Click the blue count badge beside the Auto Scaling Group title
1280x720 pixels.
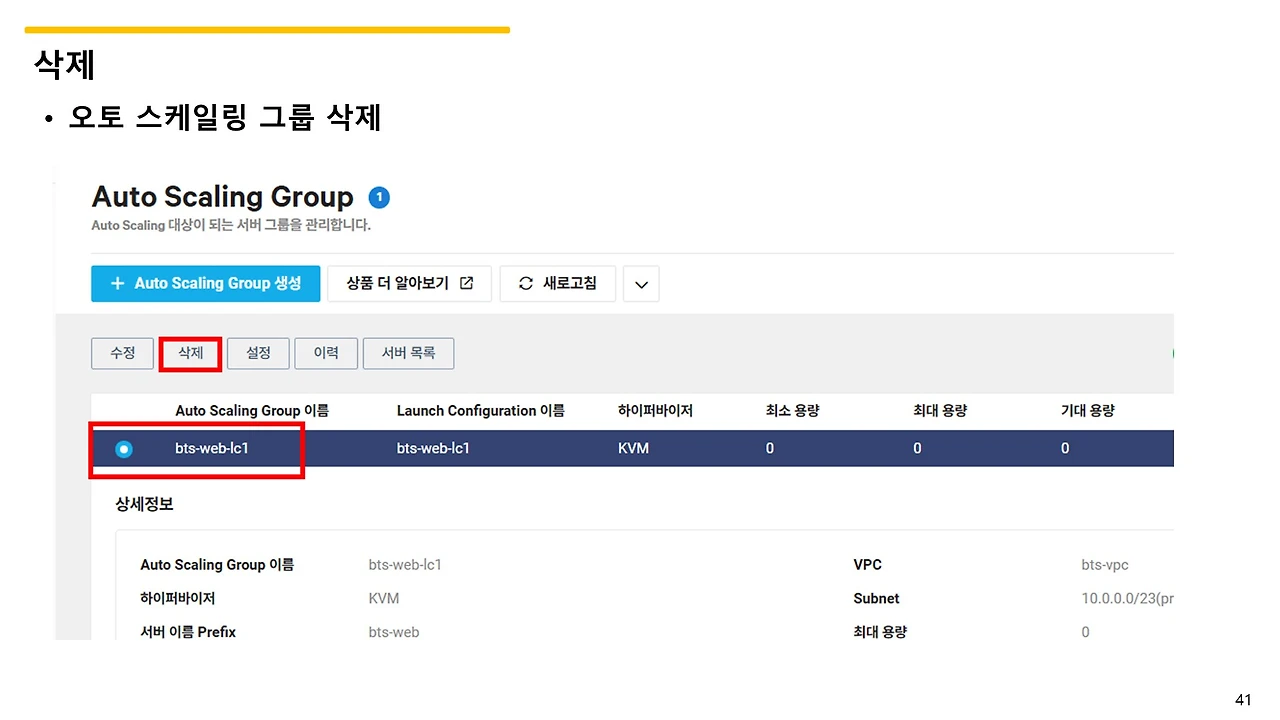pyautogui.click(x=379, y=197)
